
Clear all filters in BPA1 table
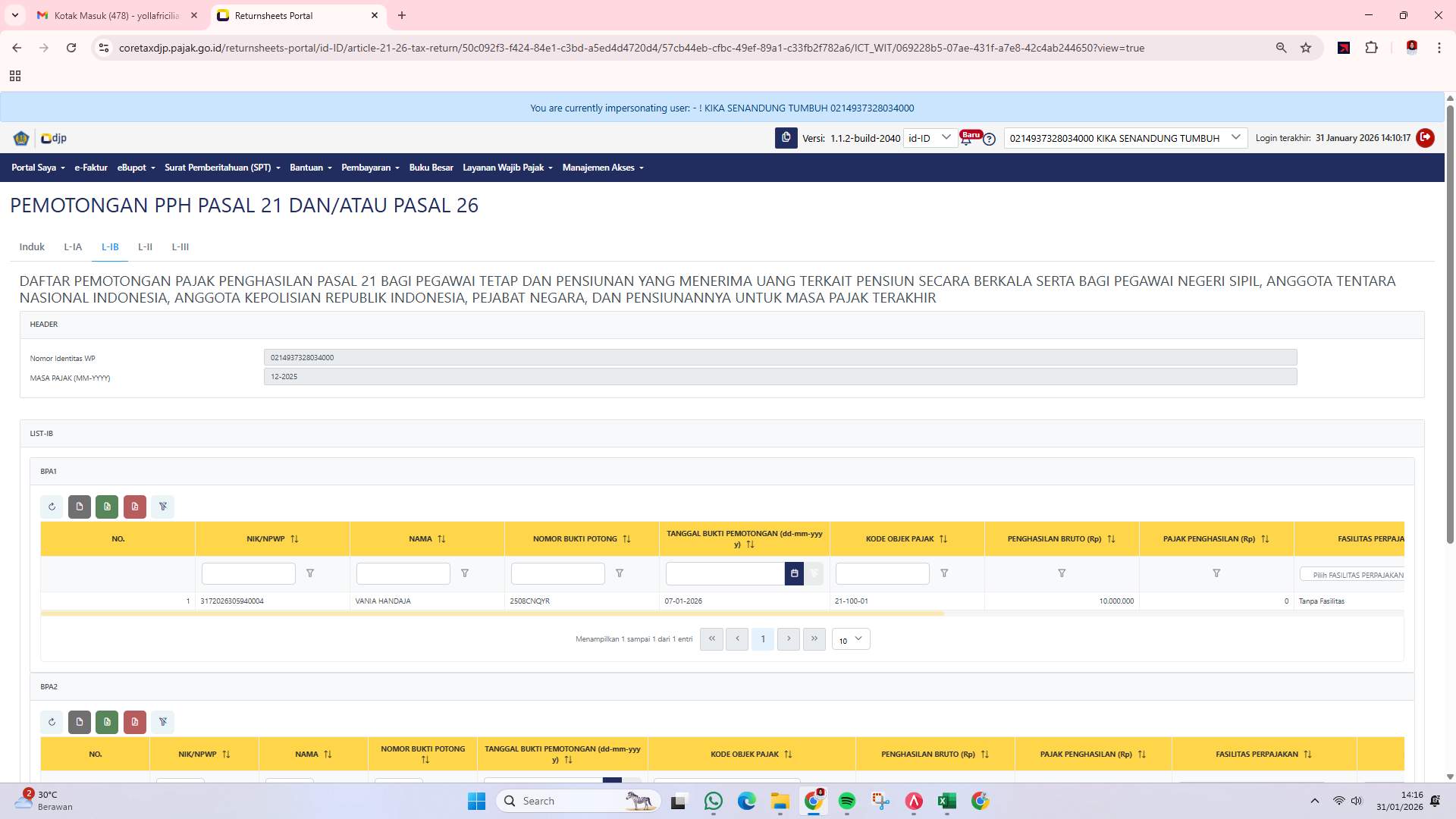[162, 507]
